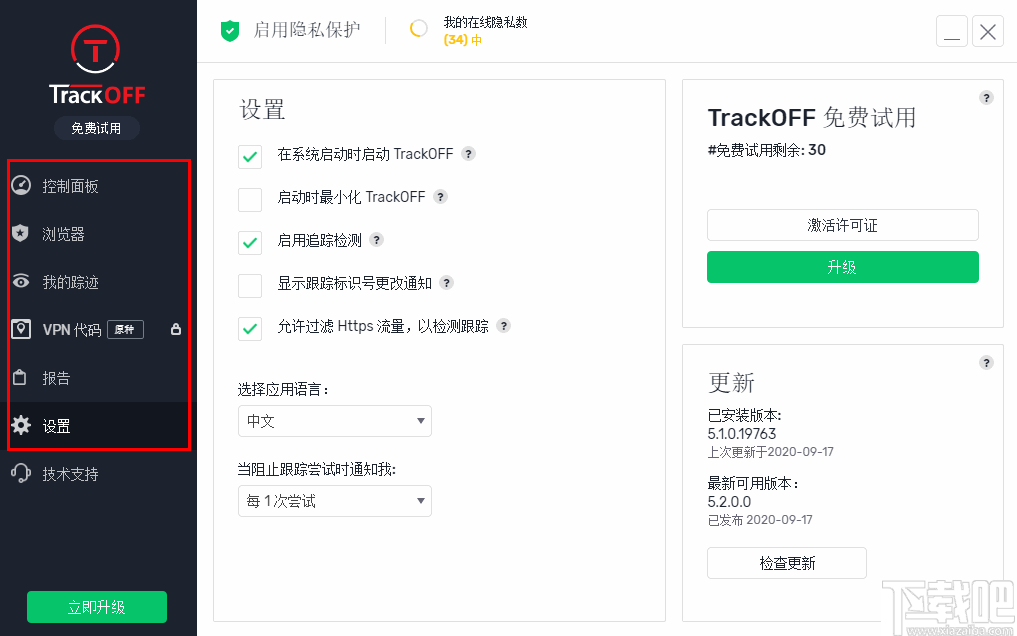Click the VPN 代码 location icon
The height and width of the screenshot is (636, 1017).
pos(22,329)
